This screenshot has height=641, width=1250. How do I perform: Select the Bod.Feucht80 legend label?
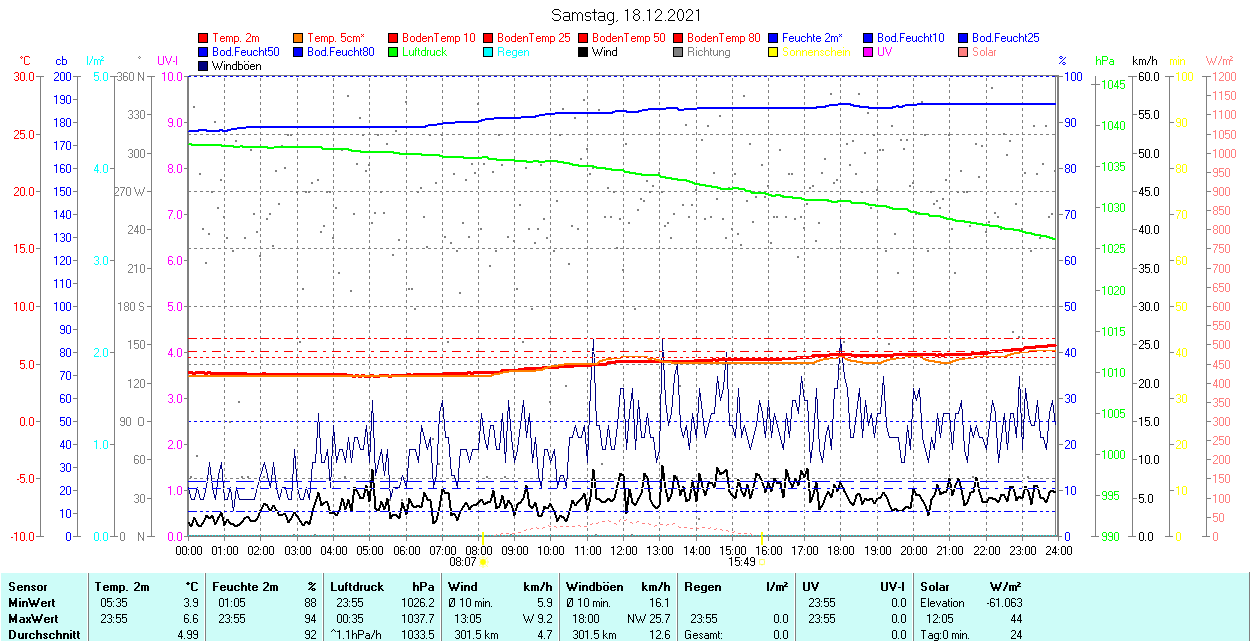point(340,52)
